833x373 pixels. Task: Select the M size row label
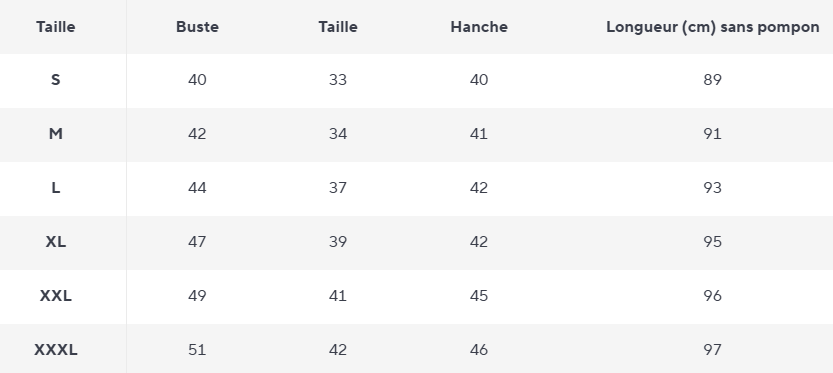pos(55,134)
